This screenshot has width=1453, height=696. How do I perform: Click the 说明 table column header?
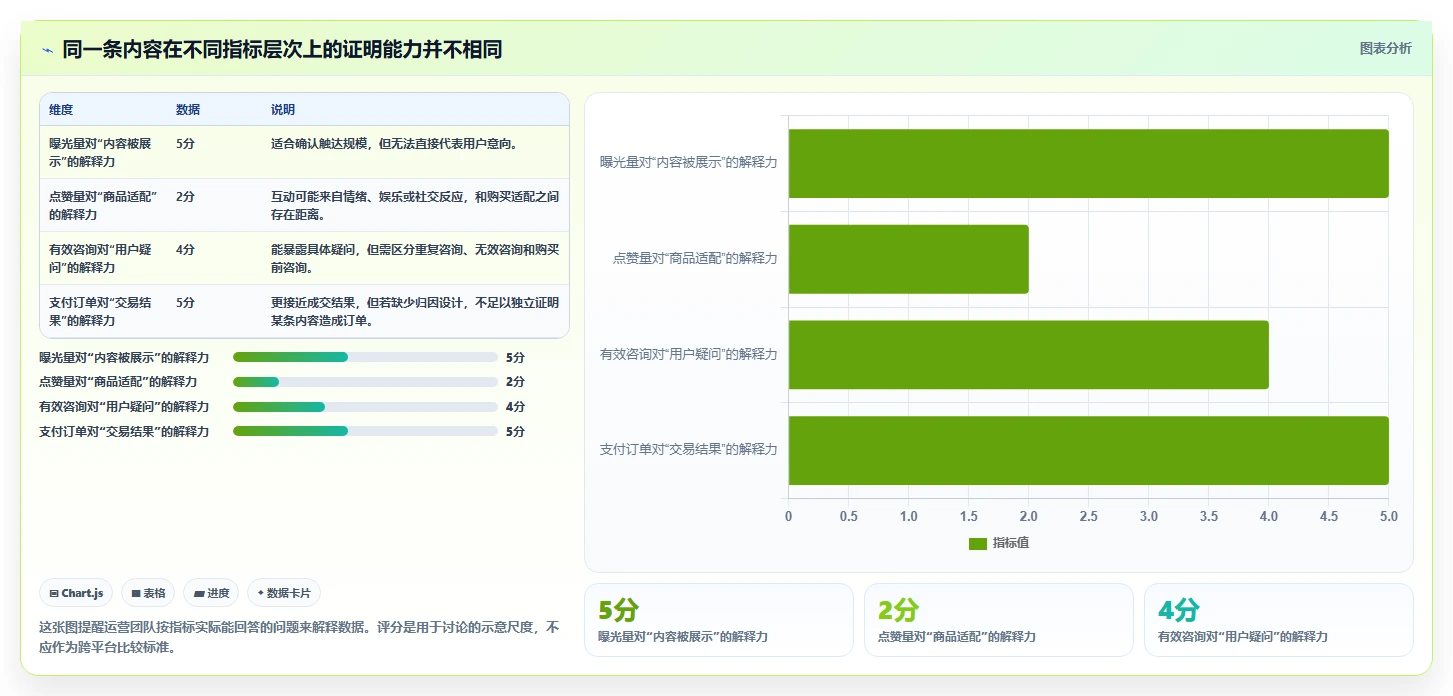(283, 110)
